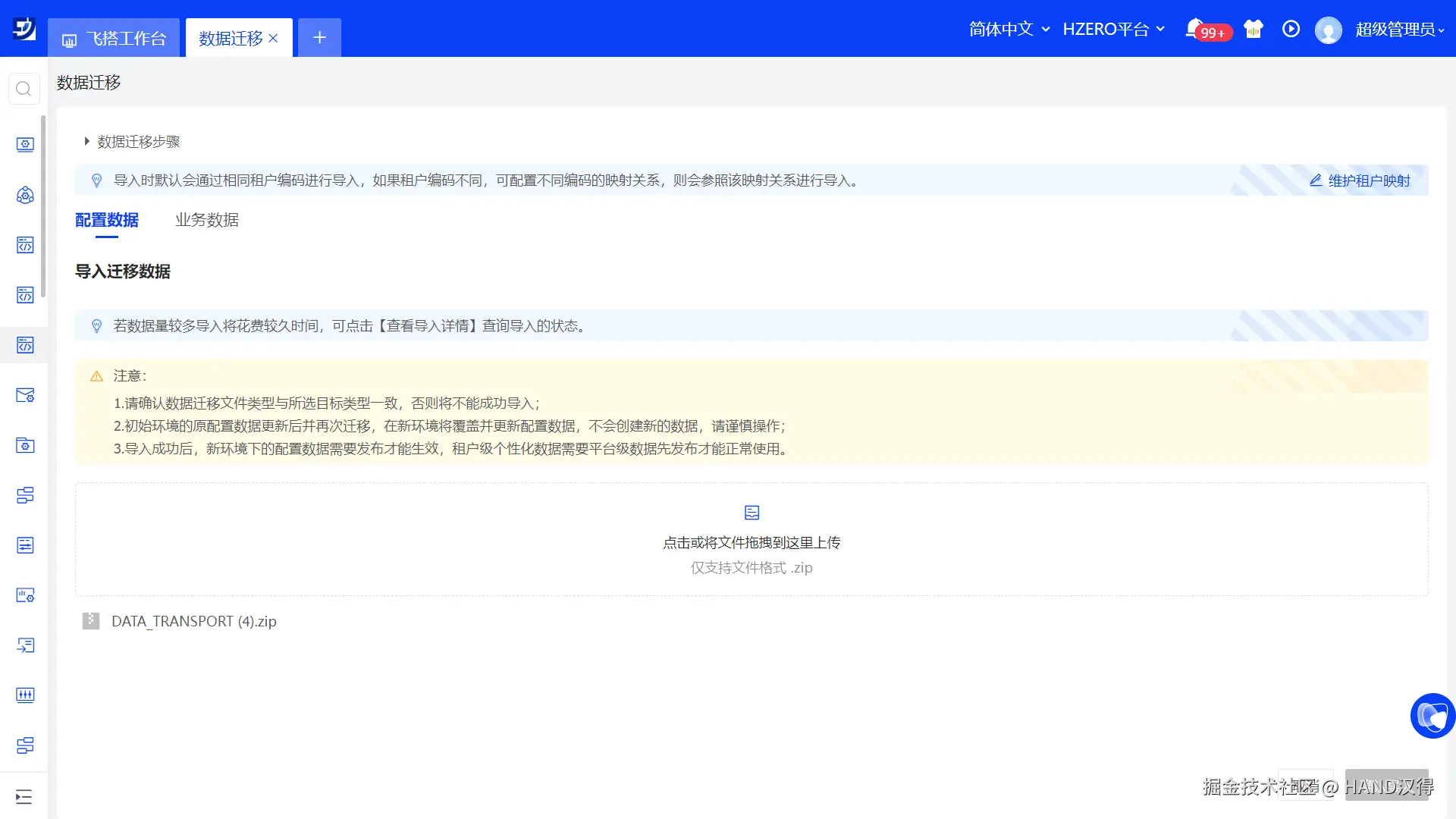Click the search icon in the sidebar

(24, 89)
